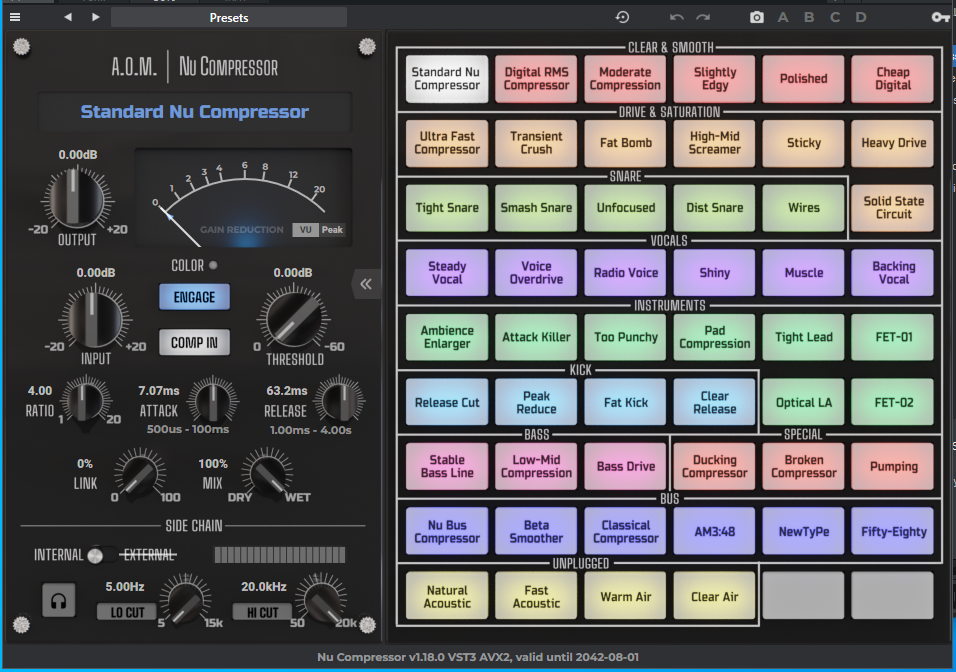Click the undo arrow icon
Image resolution: width=956 pixels, height=672 pixels.
coord(676,17)
